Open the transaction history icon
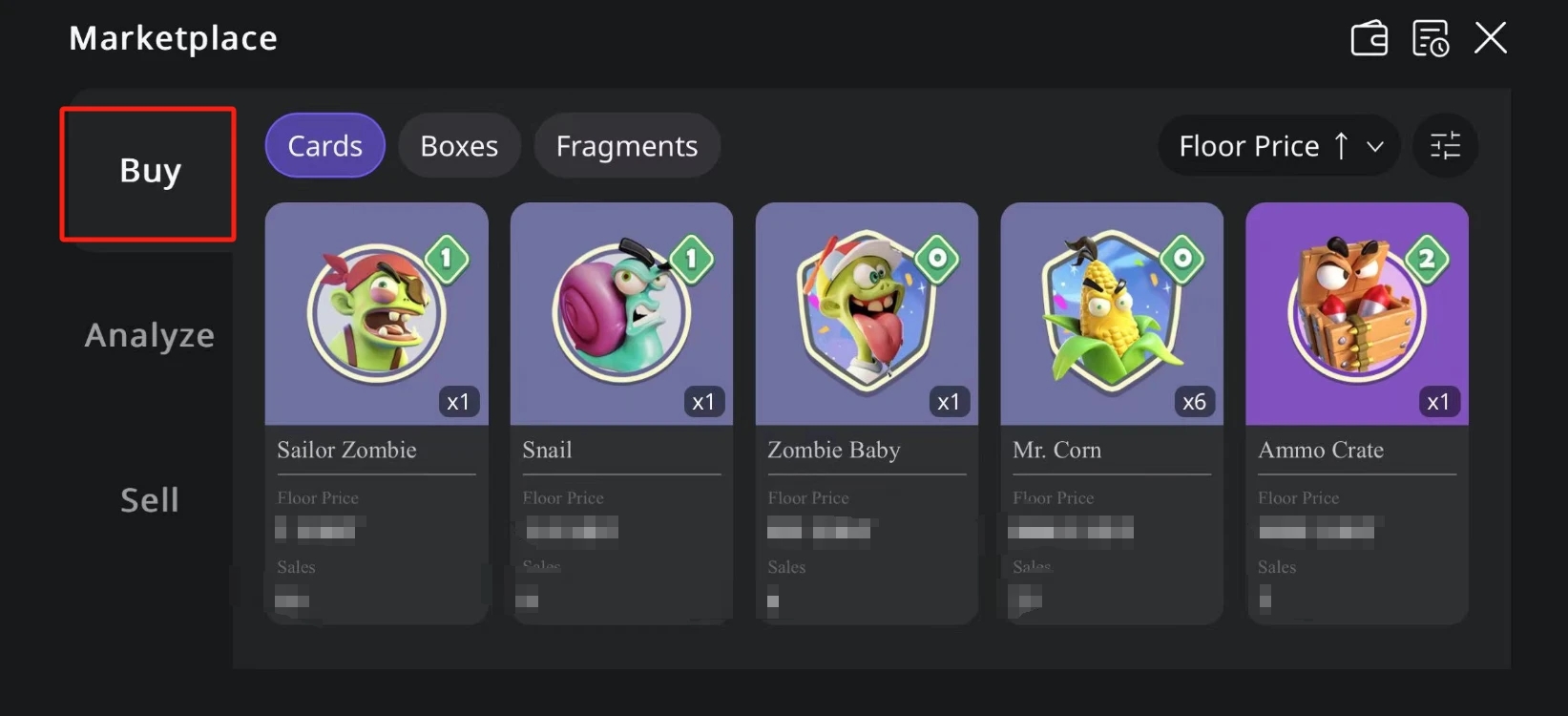1568x716 pixels. point(1431,39)
